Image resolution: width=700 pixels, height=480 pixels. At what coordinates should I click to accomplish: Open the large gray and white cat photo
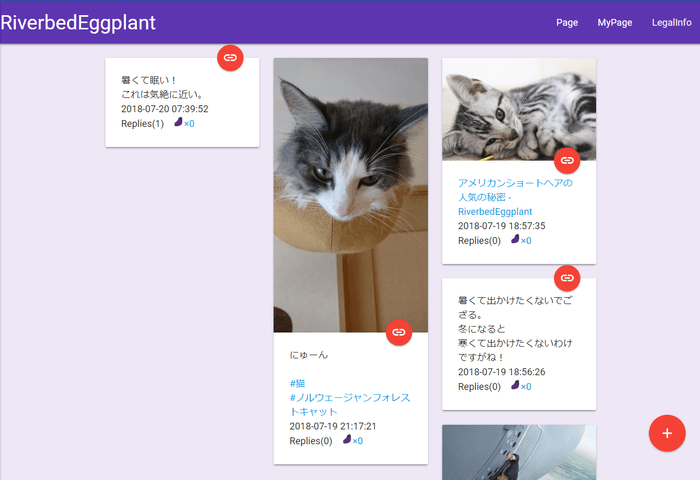pyautogui.click(x=350, y=190)
